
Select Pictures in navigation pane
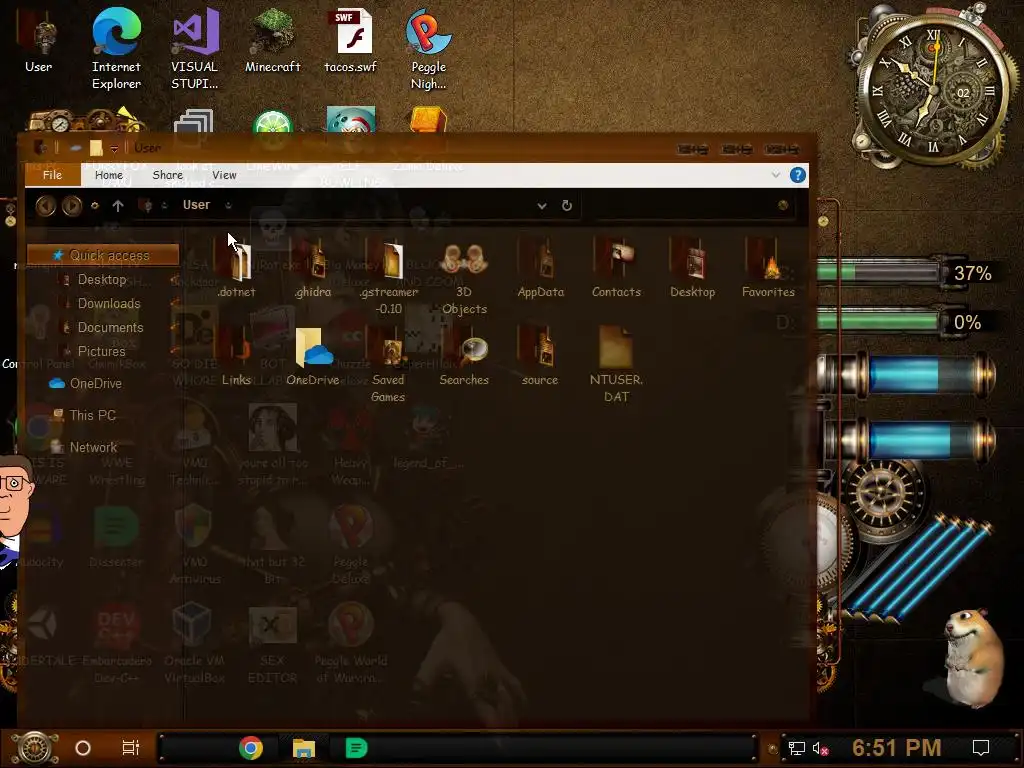click(103, 351)
